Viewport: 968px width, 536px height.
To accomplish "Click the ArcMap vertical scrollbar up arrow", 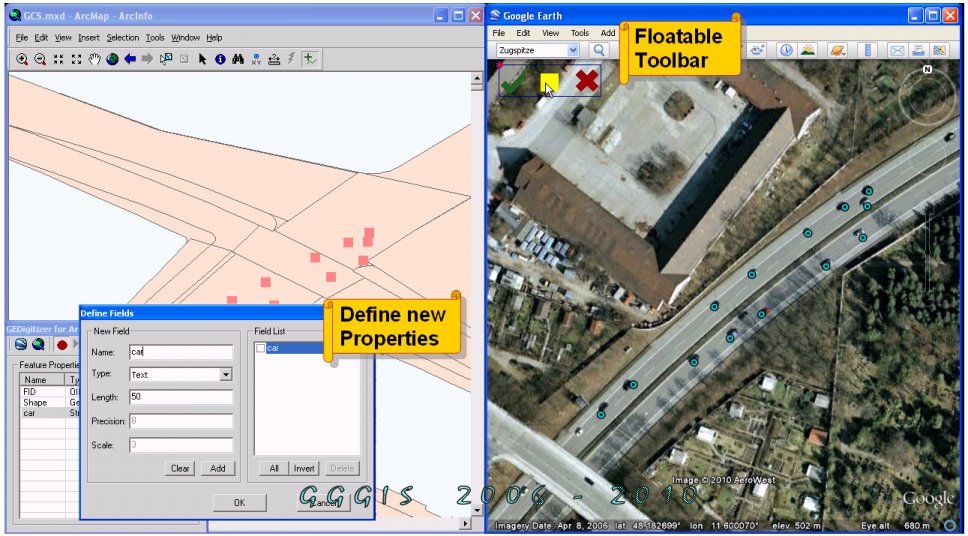I will point(476,80).
